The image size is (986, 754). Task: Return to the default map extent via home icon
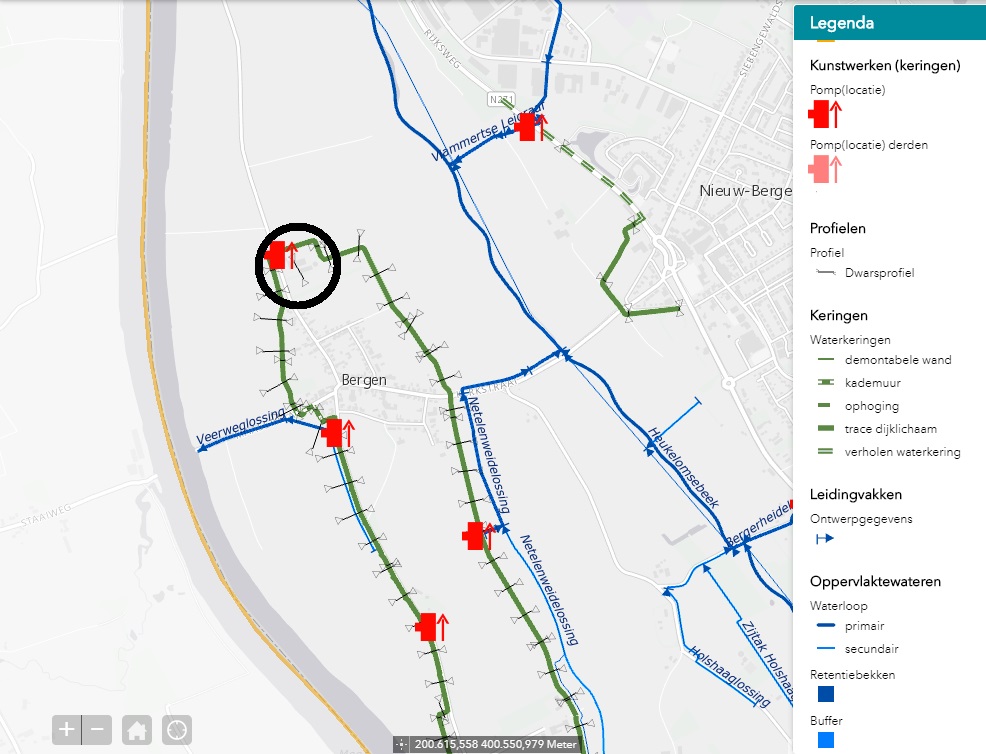[137, 729]
